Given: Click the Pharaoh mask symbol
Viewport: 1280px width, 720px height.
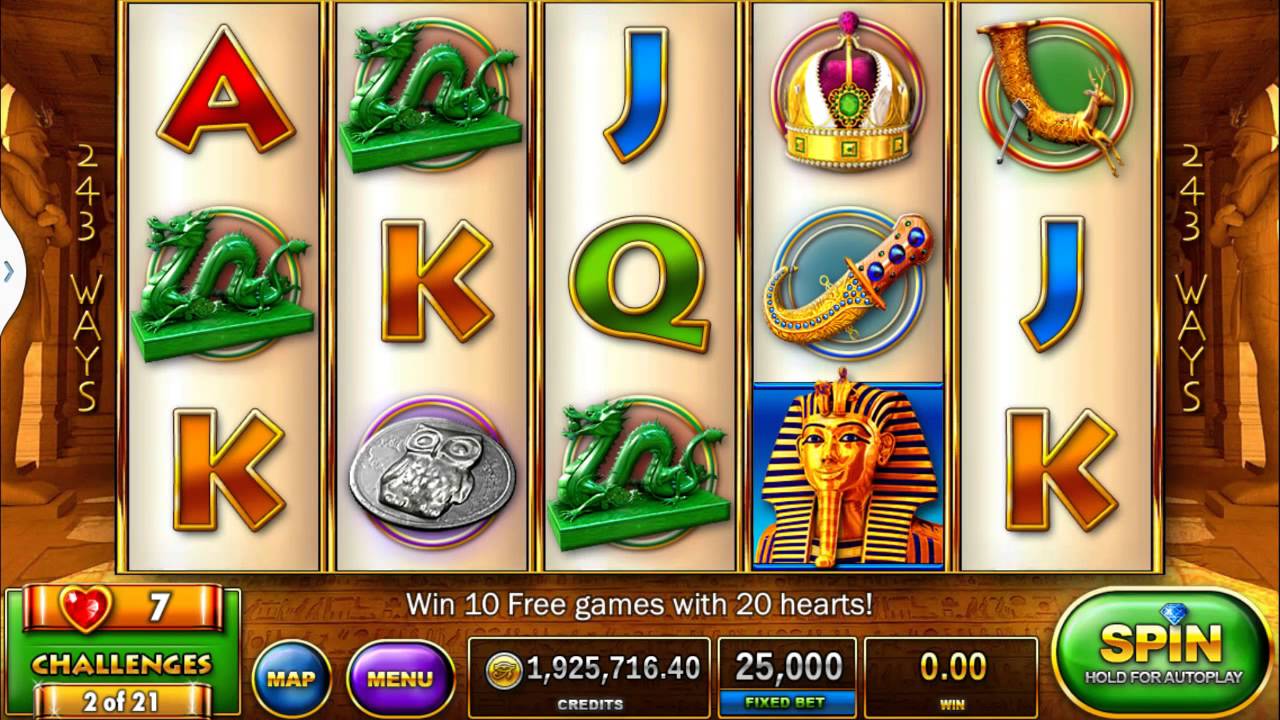Looking at the screenshot, I should pyautogui.click(x=848, y=474).
